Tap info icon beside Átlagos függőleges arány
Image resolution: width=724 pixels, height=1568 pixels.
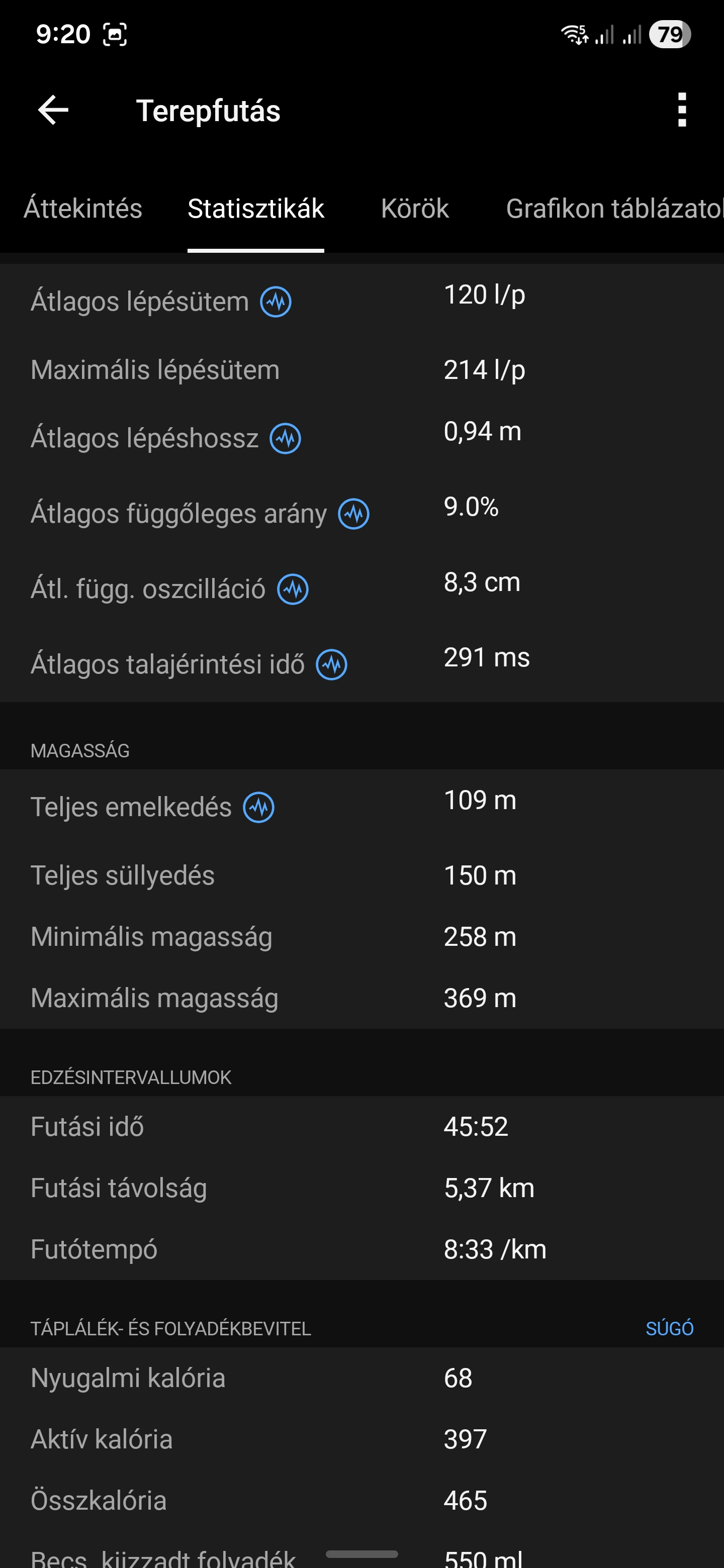click(x=354, y=514)
